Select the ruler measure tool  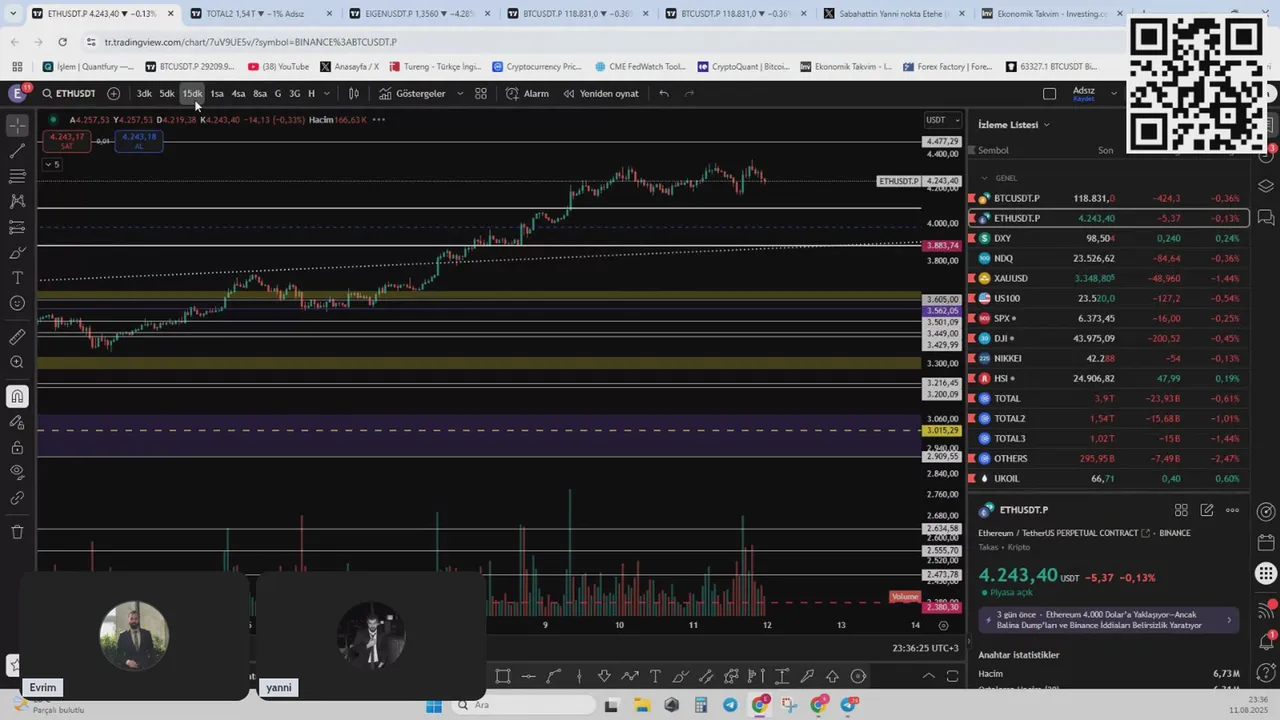pos(17,337)
